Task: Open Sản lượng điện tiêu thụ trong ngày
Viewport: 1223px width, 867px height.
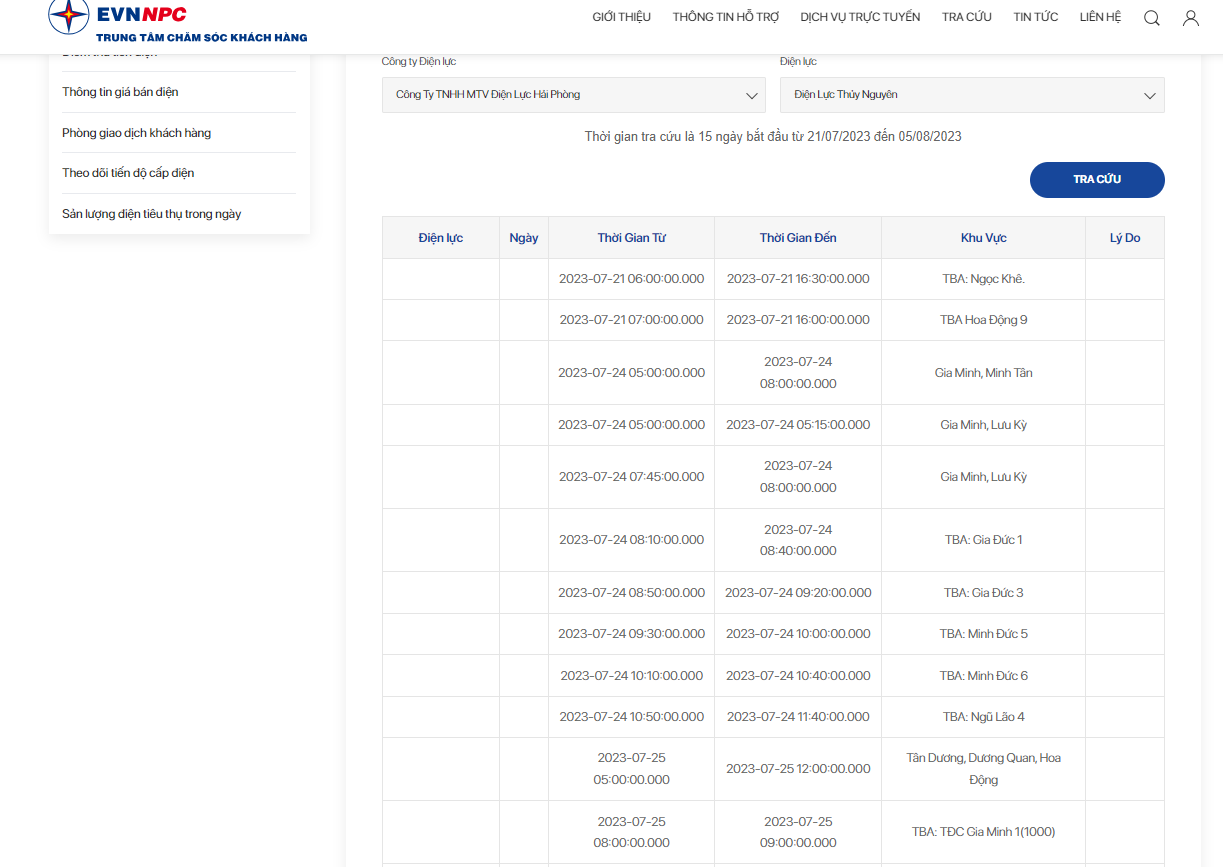Action: coord(151,214)
